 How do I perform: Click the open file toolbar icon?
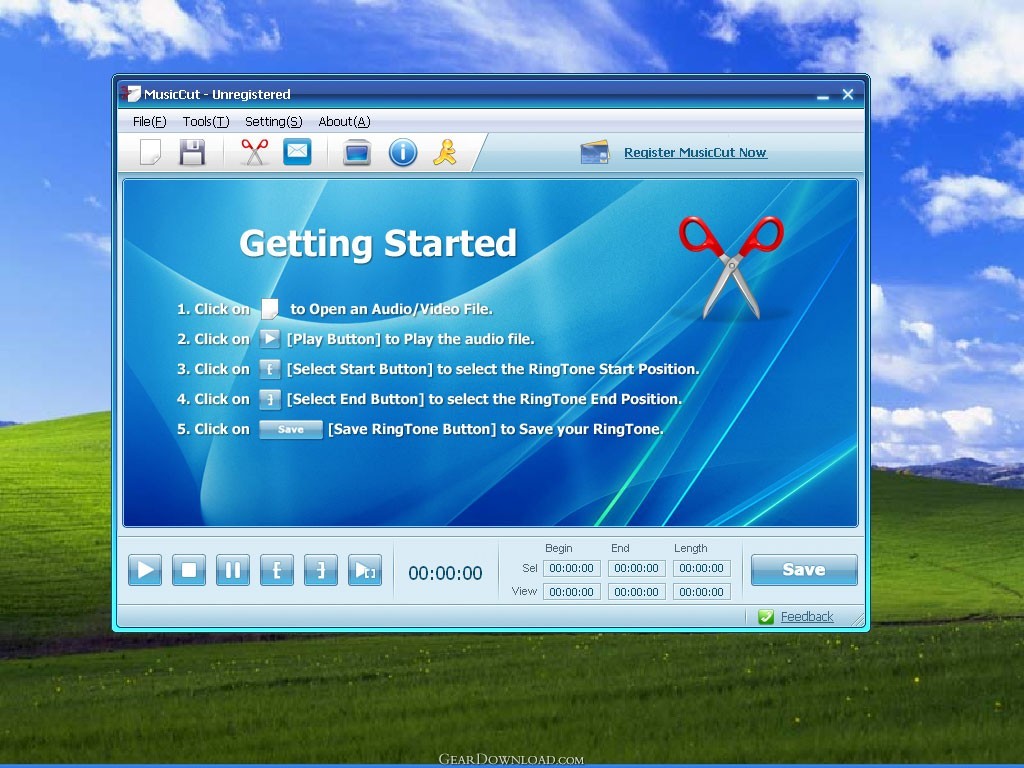coord(151,152)
